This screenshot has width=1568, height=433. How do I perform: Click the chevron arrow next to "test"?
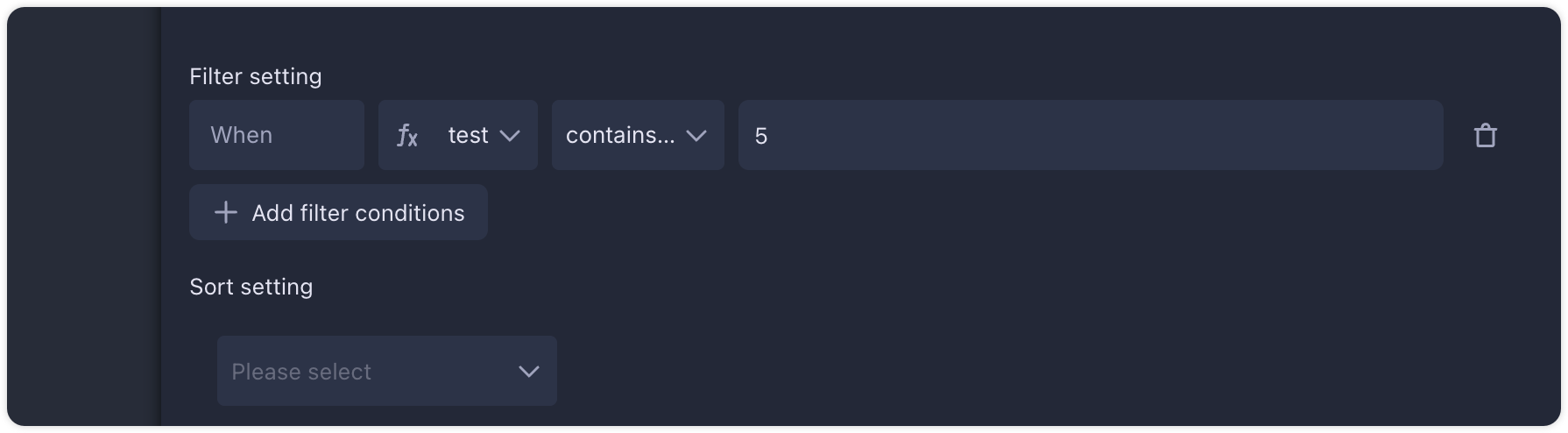pyautogui.click(x=510, y=136)
